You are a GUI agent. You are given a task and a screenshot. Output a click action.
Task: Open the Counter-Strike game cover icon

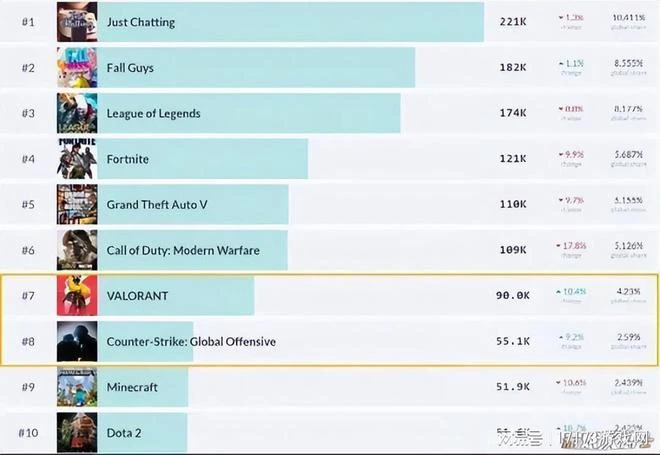pos(77,341)
